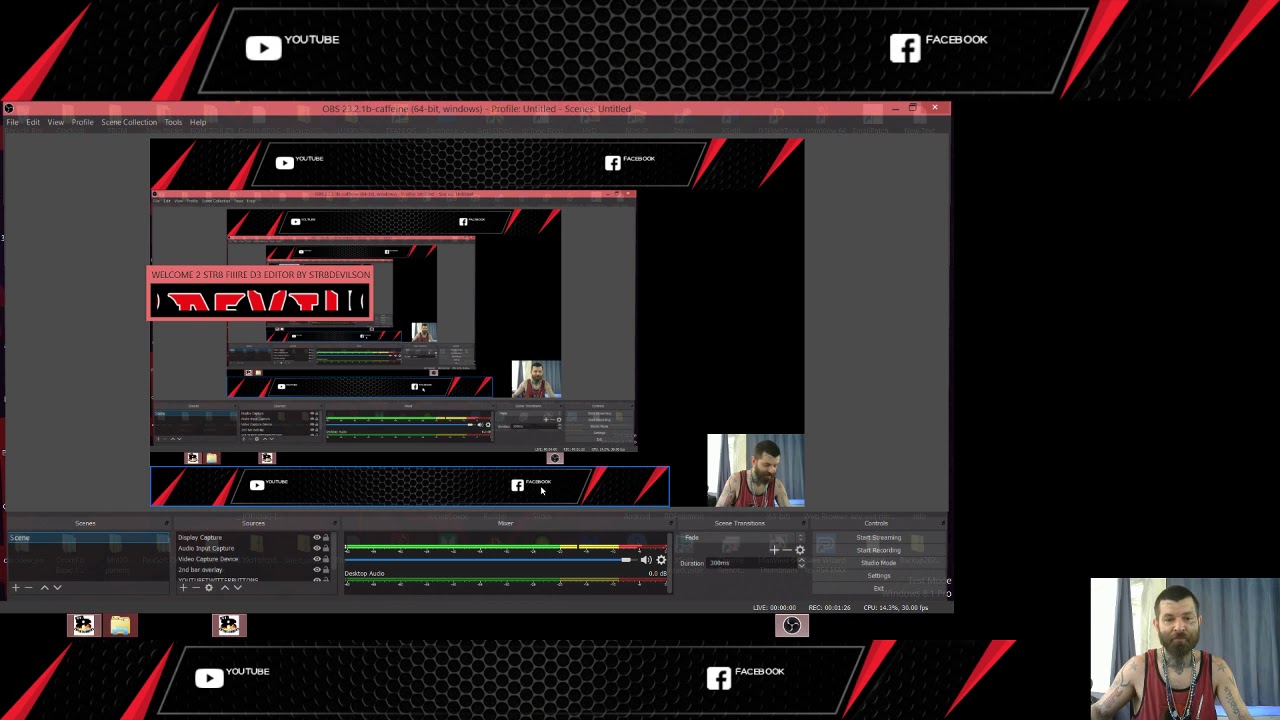Image resolution: width=1280 pixels, height=720 pixels.
Task: Open the Fade transition dropdown
Action: point(743,538)
